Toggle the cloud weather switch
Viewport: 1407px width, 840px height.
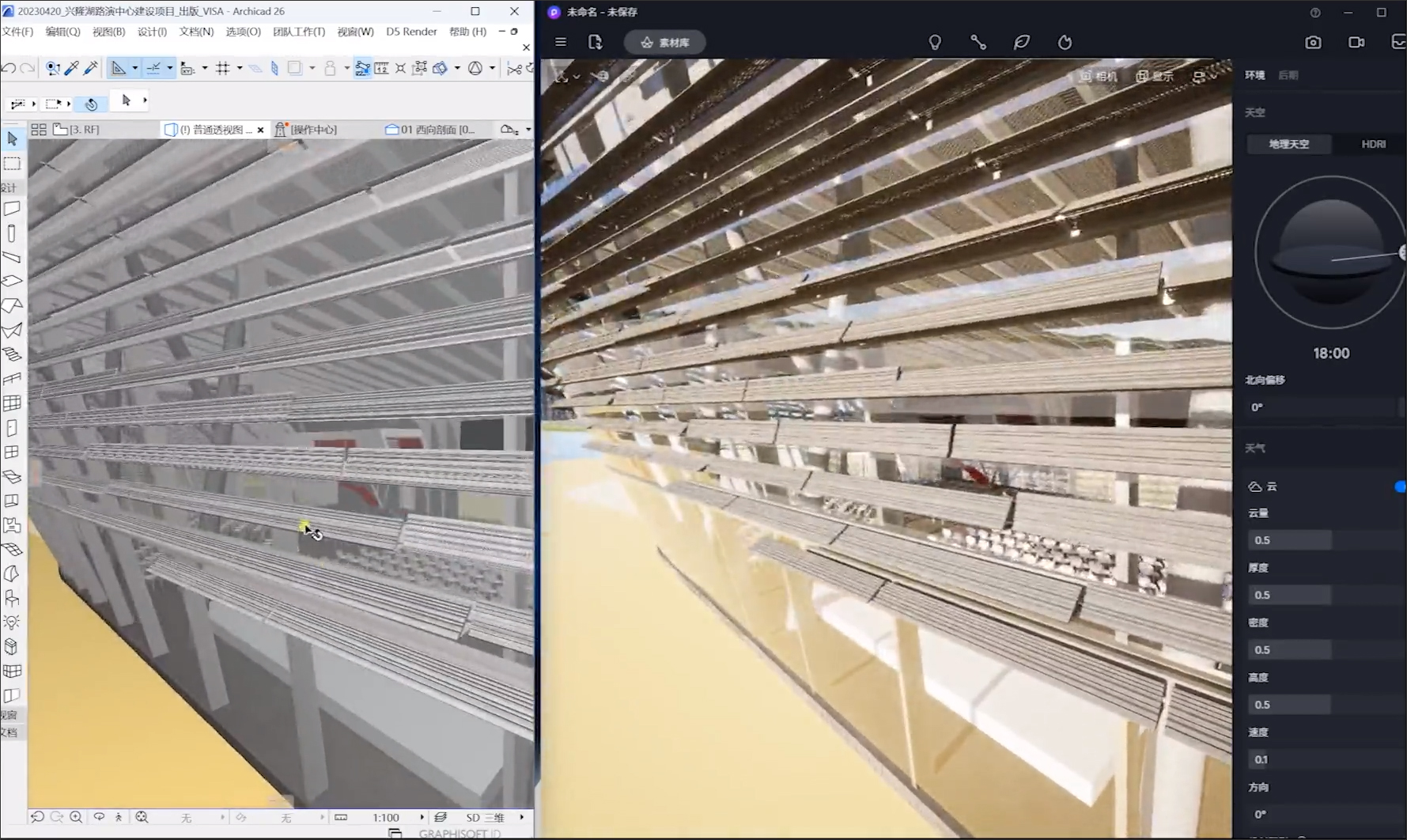coord(1400,486)
